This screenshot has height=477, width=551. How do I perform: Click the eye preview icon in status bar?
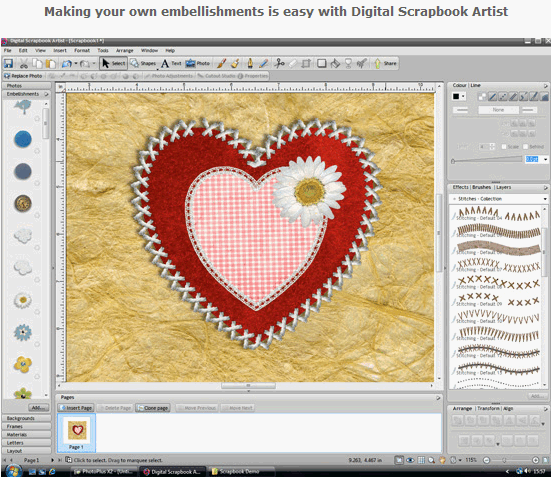click(410, 460)
